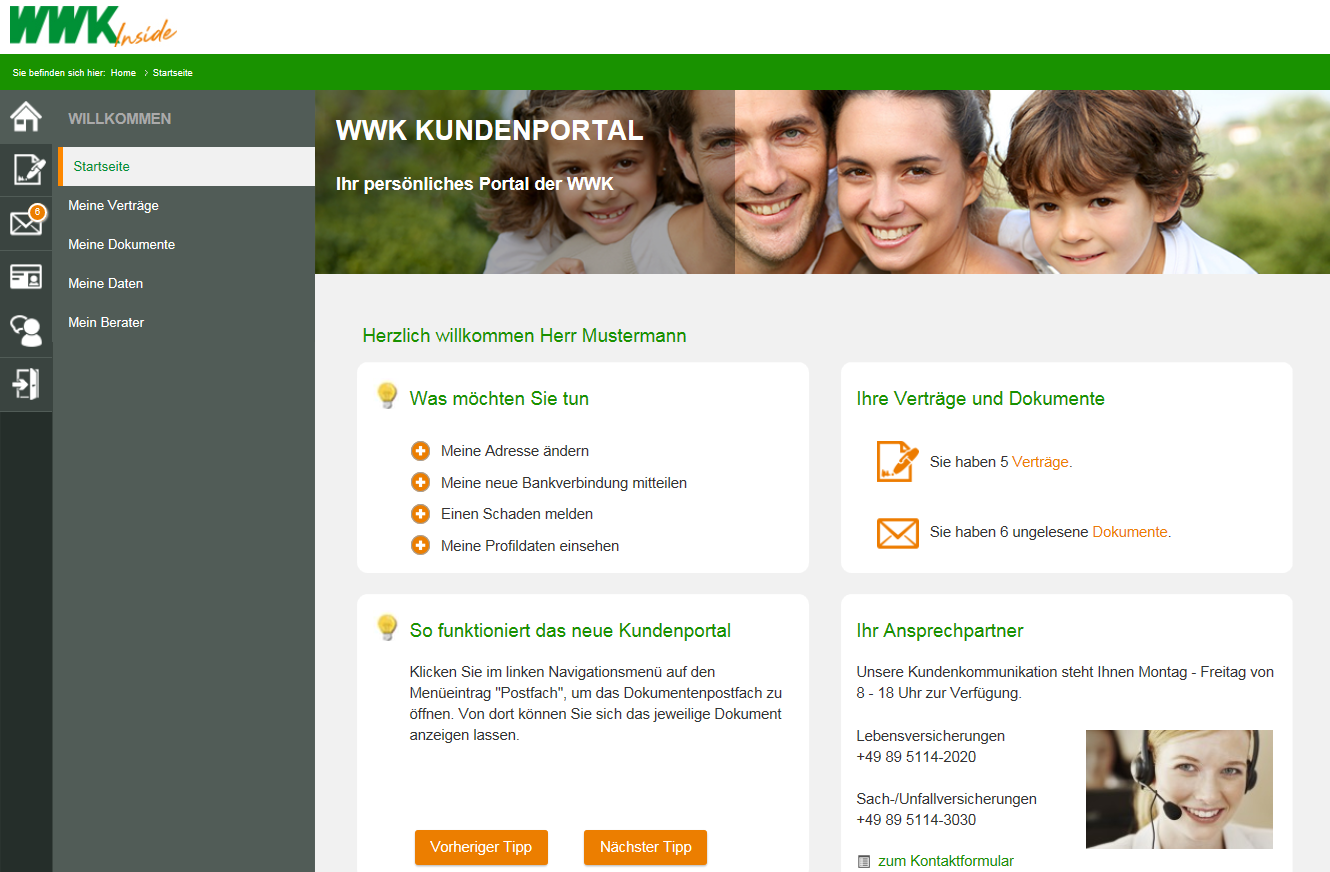
Task: Click Sach-/Unfallversicherungen phone number +49 89 5114-3030
Action: point(916,820)
